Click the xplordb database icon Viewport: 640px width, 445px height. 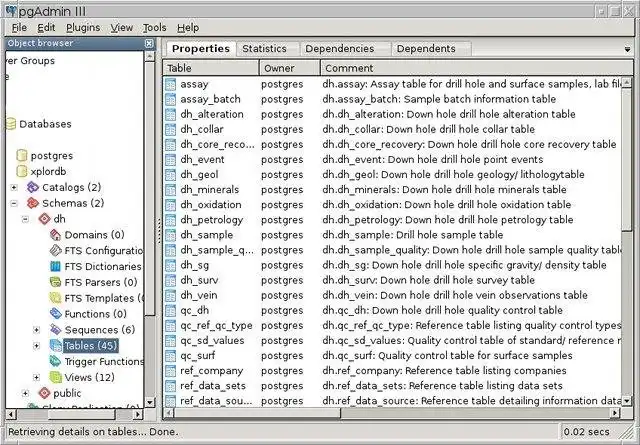tap(22, 171)
